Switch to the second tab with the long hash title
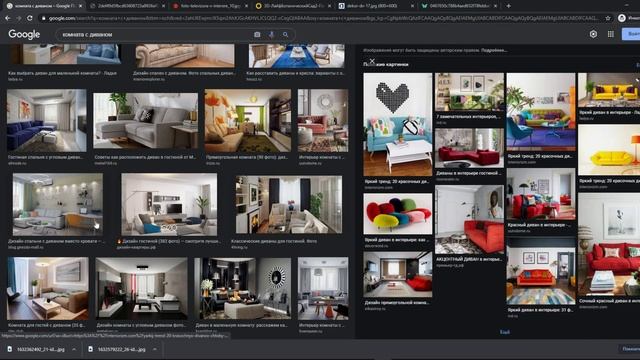Image resolution: width=640 pixels, height=360 pixels. click(127, 6)
